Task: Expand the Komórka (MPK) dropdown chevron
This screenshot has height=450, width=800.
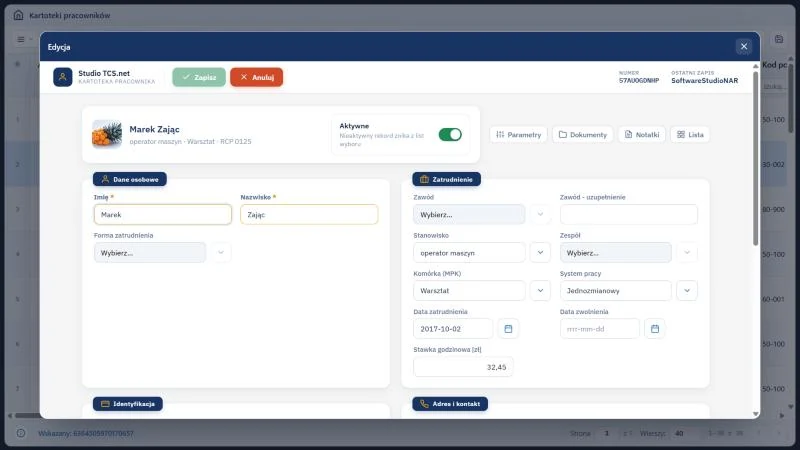Action: [540, 291]
